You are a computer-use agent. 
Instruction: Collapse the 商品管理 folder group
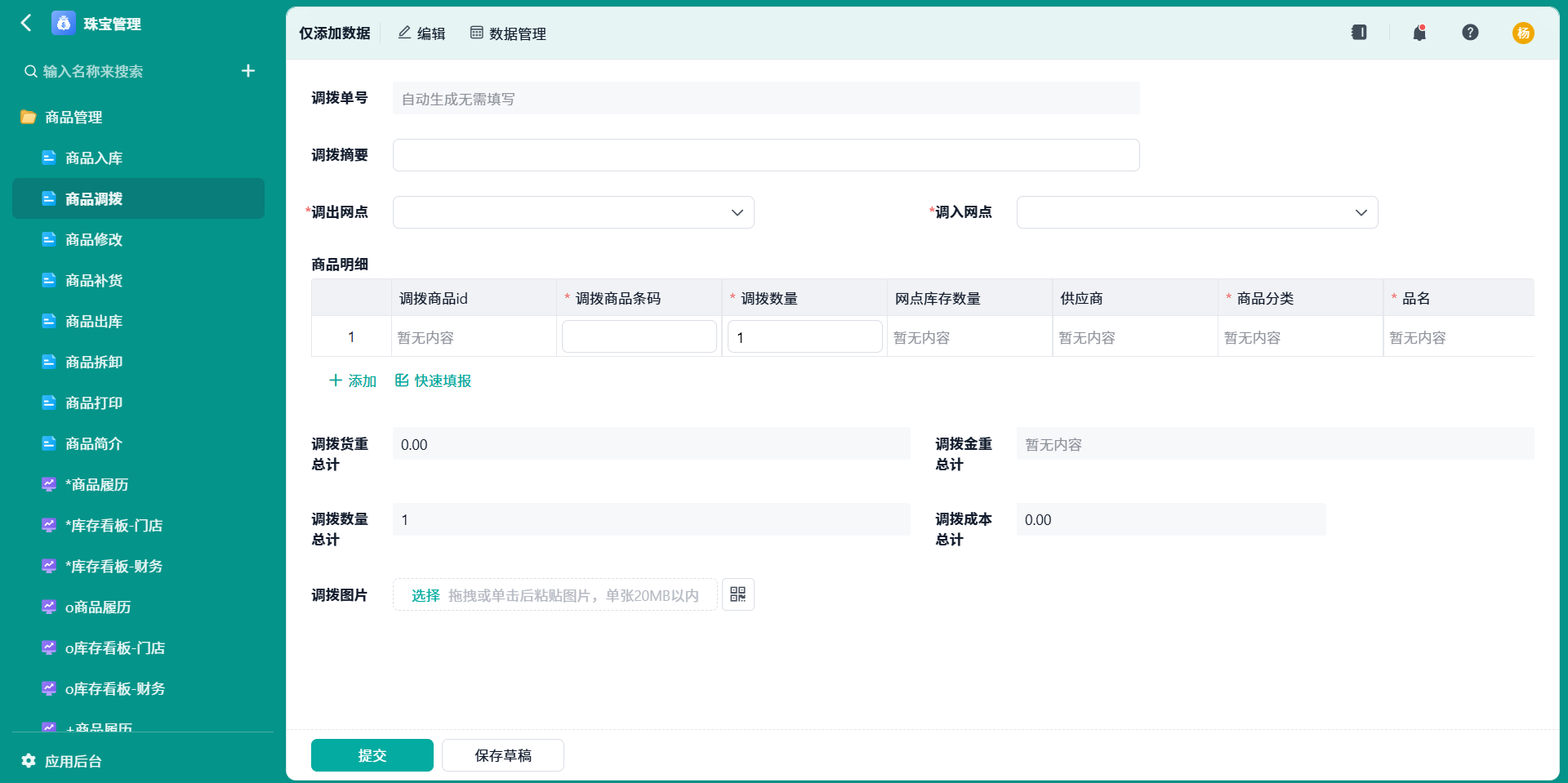click(x=73, y=118)
